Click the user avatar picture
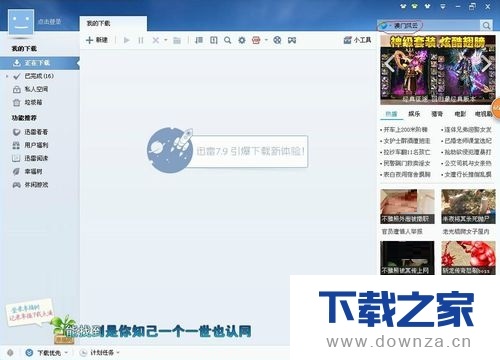Image resolution: width=500 pixels, height=360 pixels. click(x=21, y=22)
